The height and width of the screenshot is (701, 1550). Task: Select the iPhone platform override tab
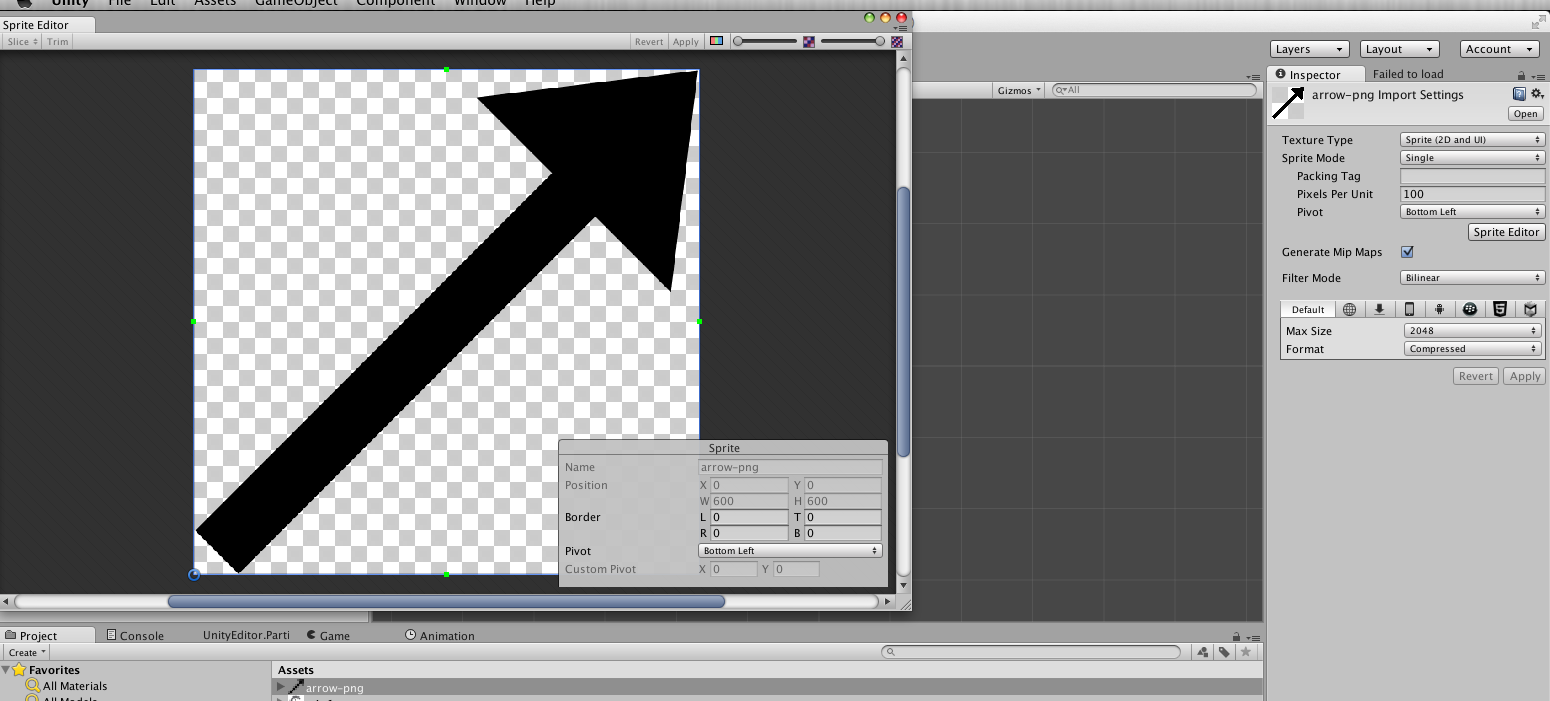pyautogui.click(x=1409, y=309)
